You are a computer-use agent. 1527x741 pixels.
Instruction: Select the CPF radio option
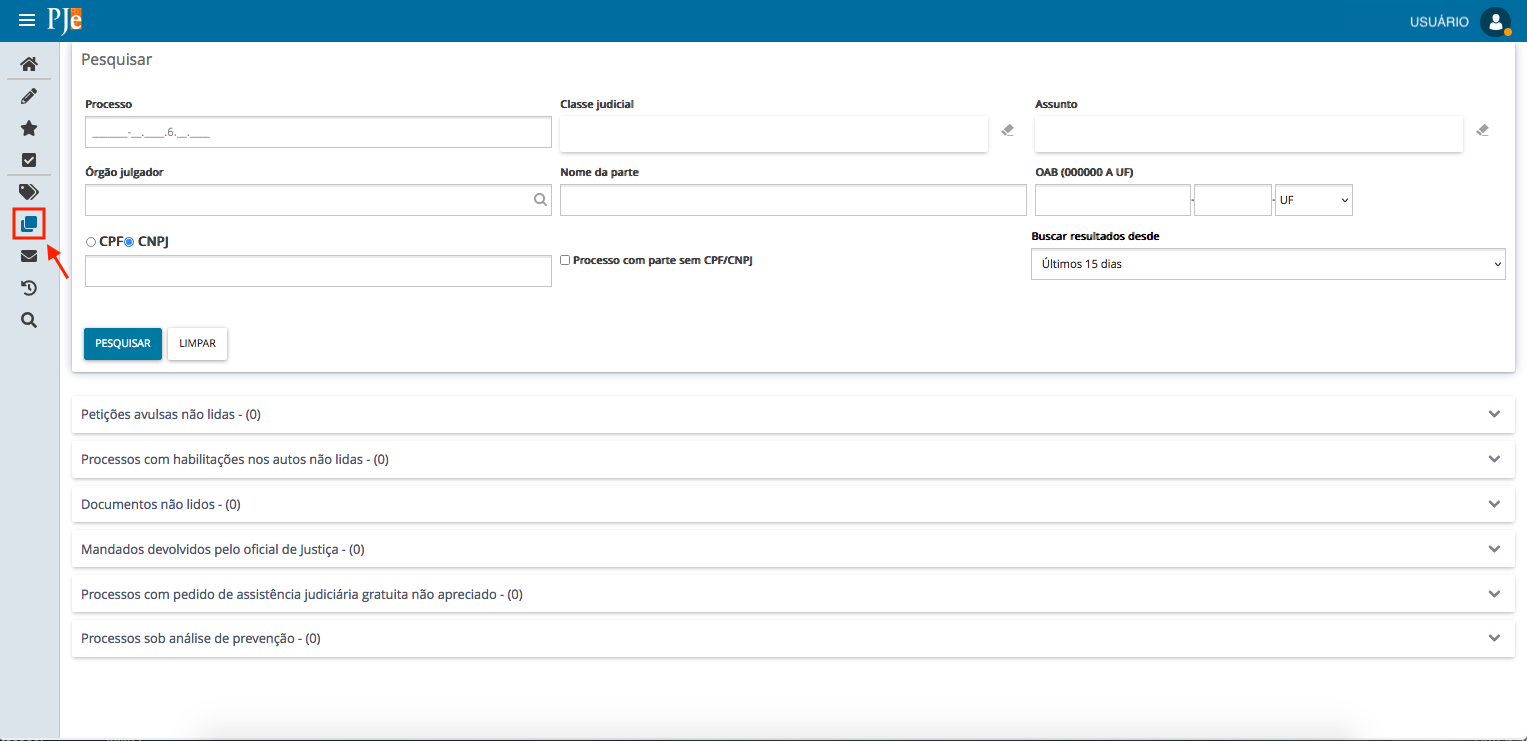point(91,242)
